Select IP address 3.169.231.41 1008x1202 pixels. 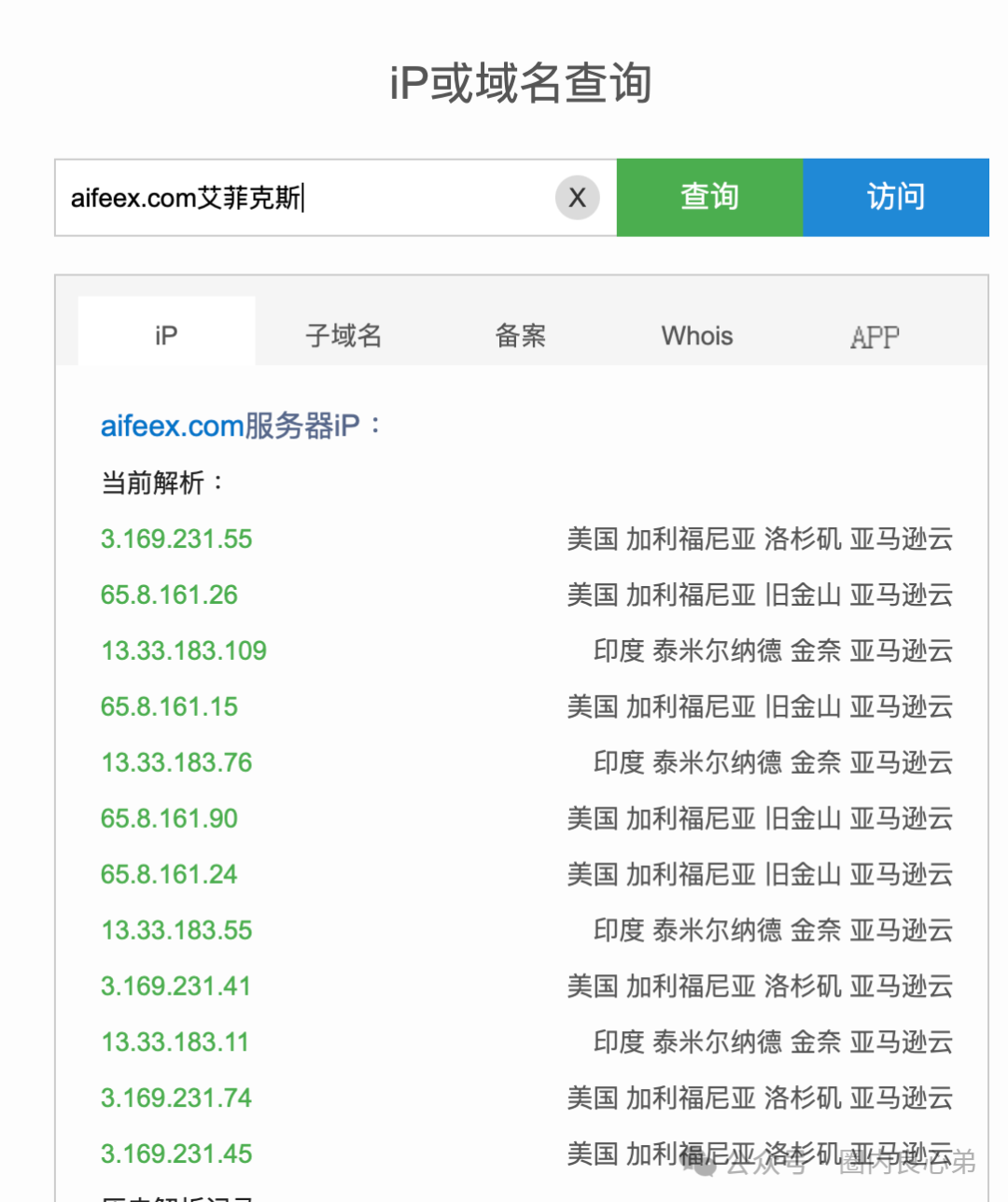click(x=175, y=986)
